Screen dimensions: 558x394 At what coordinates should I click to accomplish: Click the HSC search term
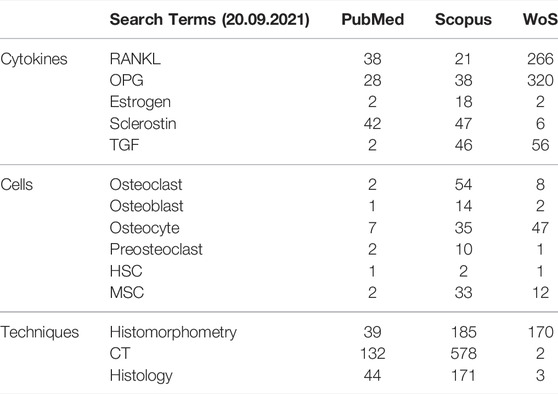pos(126,271)
